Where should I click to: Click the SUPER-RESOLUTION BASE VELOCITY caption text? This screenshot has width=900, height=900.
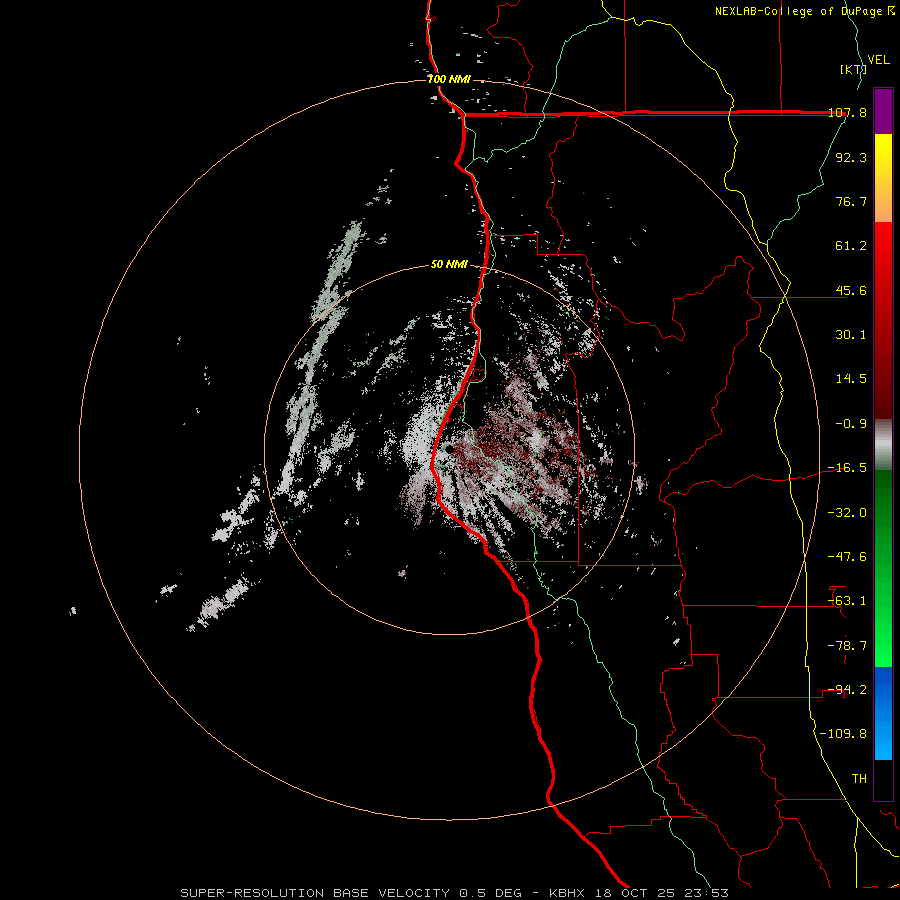tap(317, 893)
